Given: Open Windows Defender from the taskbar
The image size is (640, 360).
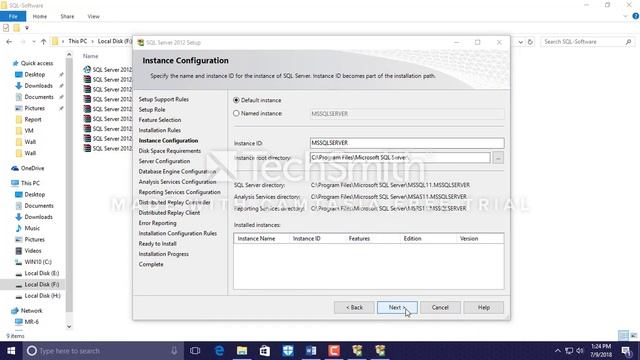Looking at the screenshot, I should (288, 351).
